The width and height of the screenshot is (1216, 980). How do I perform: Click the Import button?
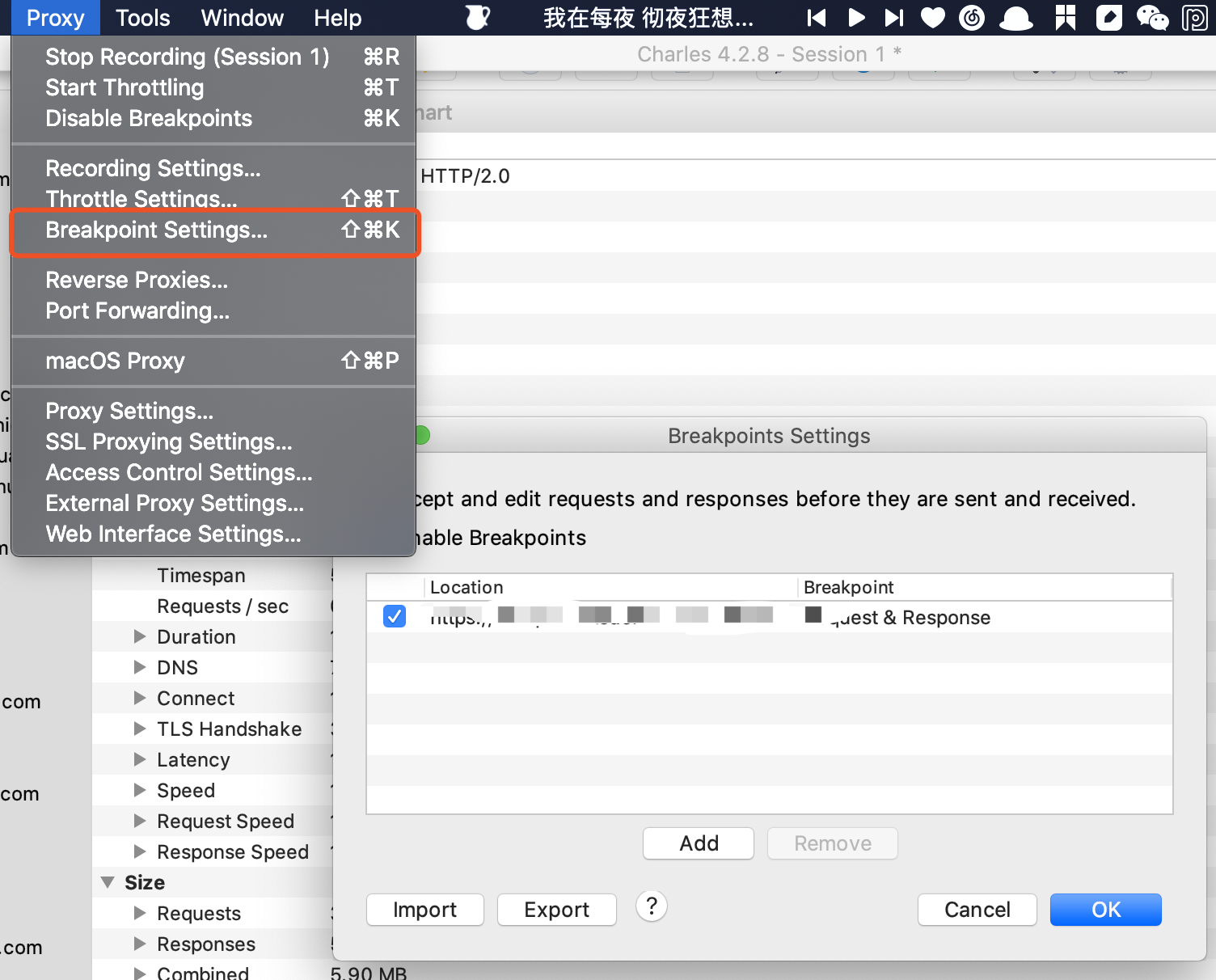click(x=425, y=910)
